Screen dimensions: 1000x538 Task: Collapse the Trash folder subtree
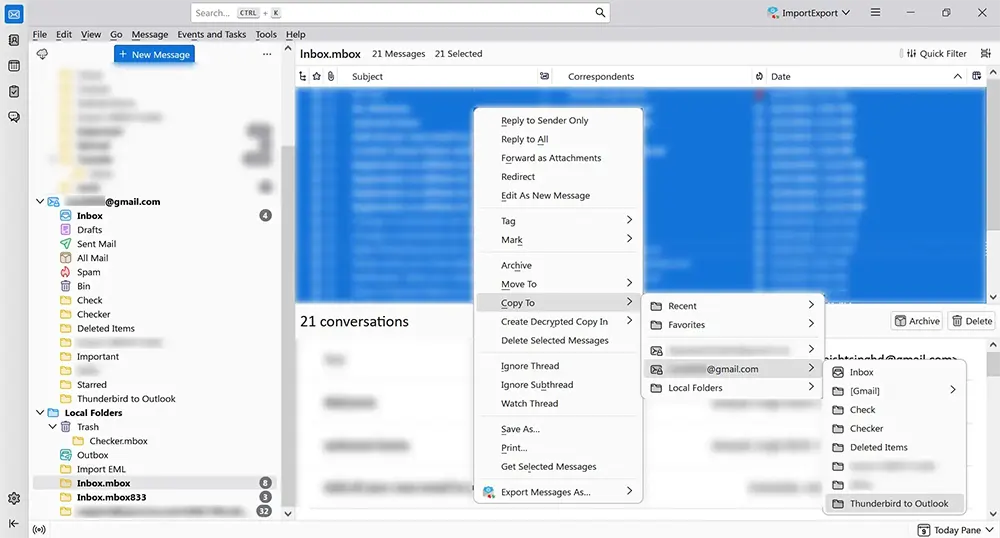click(52, 426)
